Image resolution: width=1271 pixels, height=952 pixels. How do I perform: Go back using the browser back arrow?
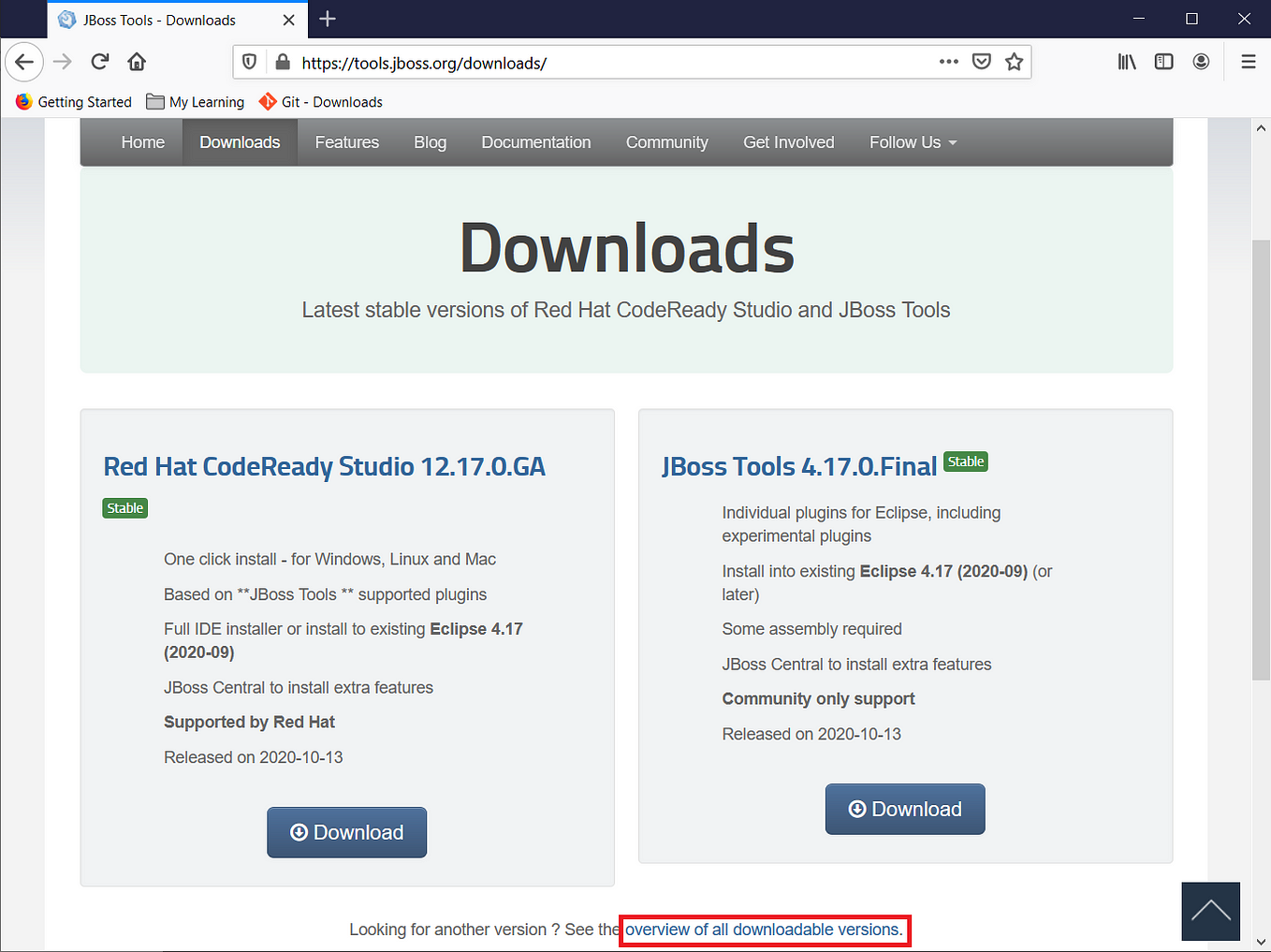[x=24, y=62]
